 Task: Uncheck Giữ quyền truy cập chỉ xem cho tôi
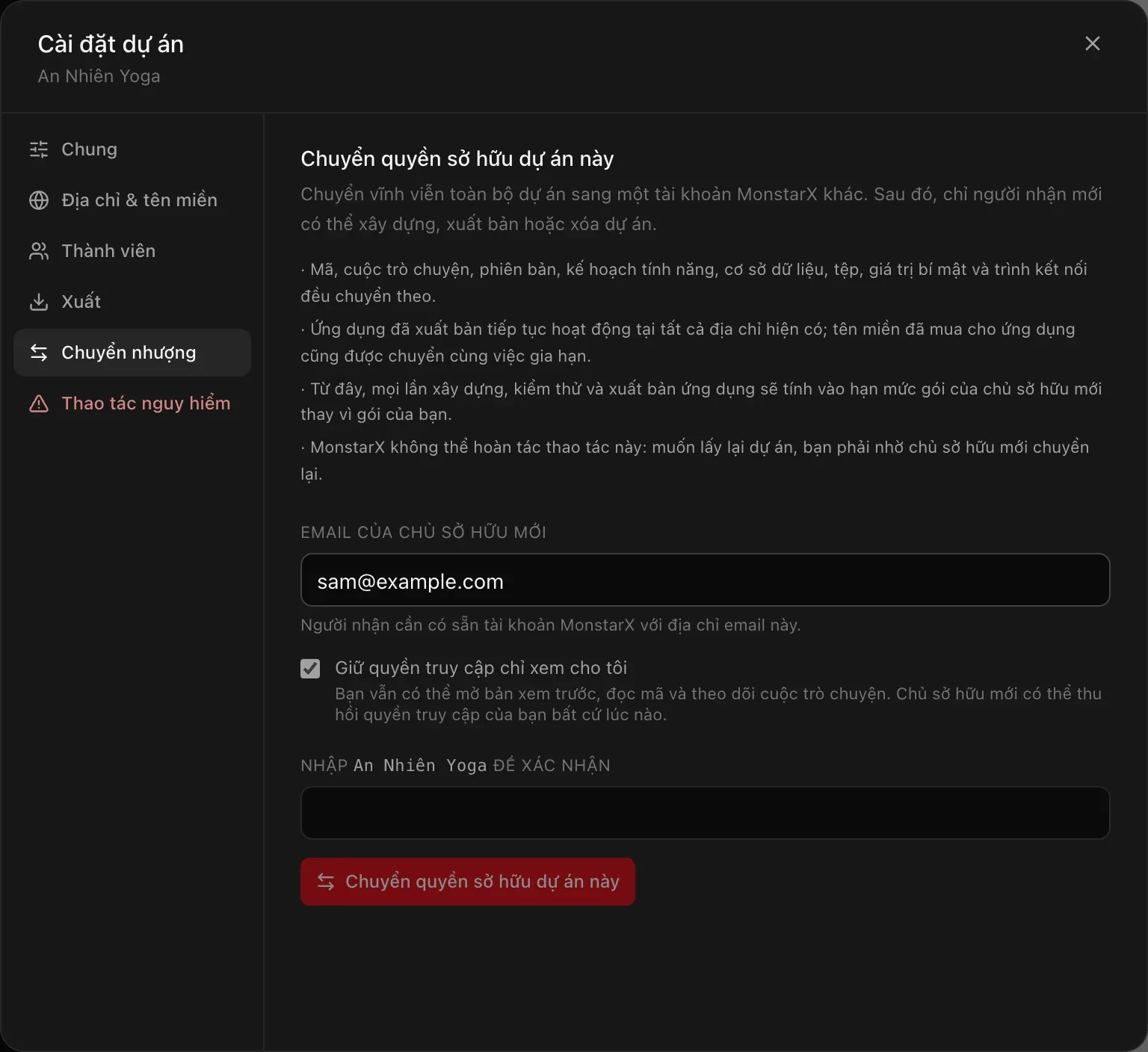coord(310,668)
